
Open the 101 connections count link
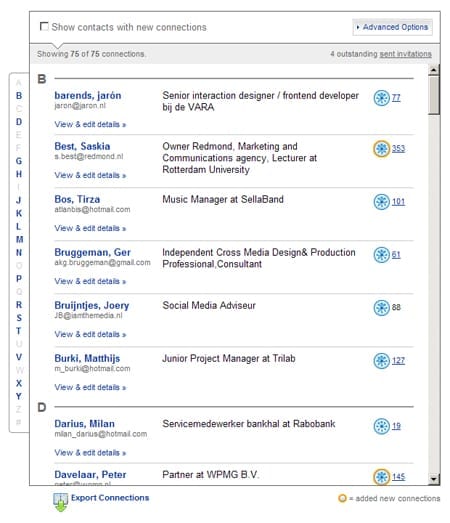point(398,202)
